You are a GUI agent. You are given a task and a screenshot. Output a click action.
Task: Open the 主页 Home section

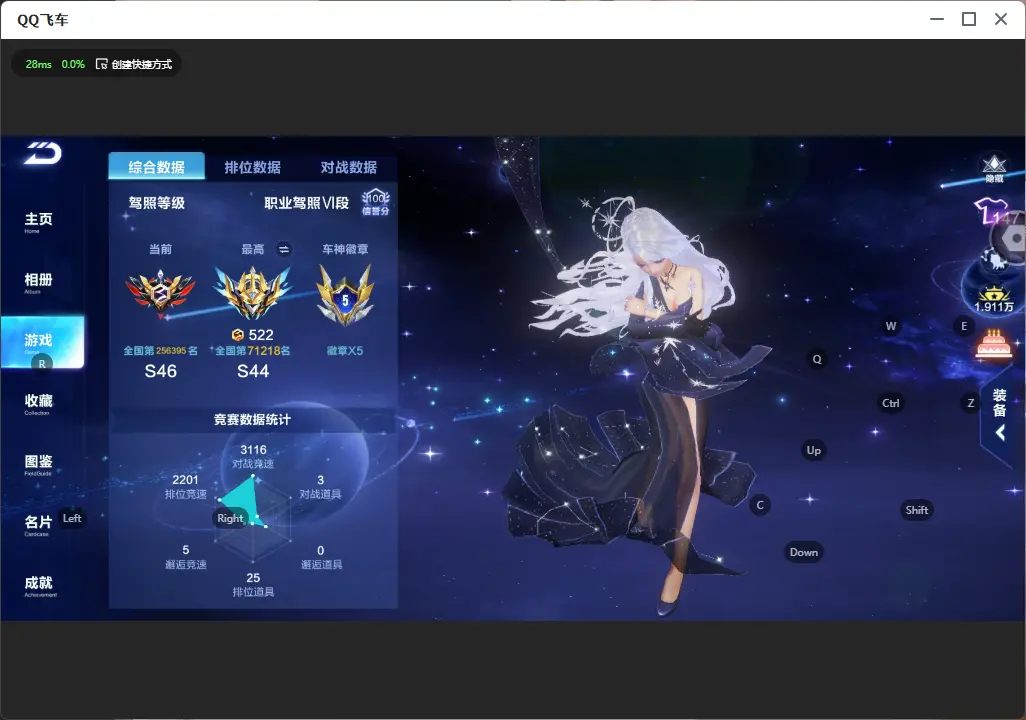click(39, 222)
